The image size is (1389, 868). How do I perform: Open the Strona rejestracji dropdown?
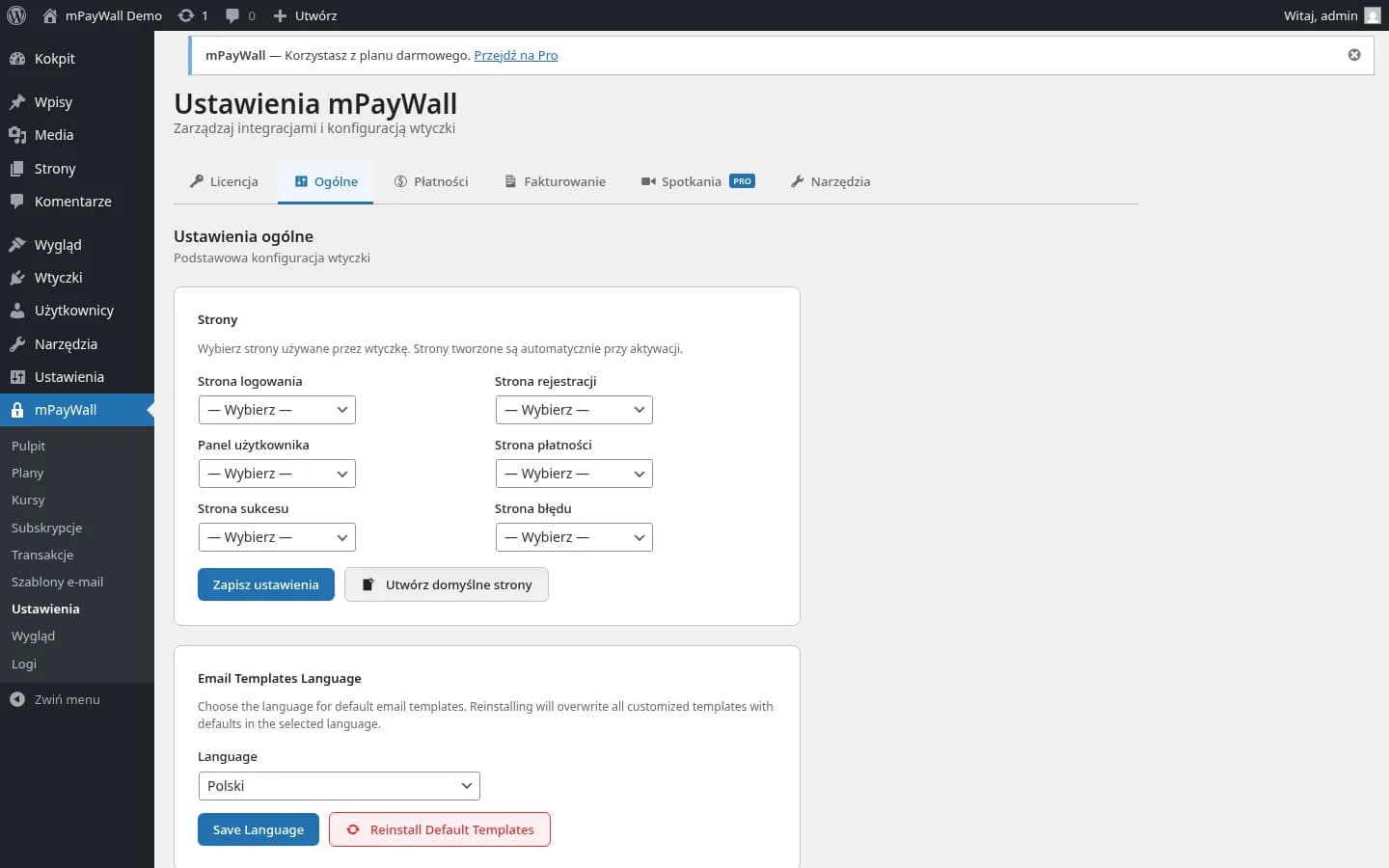point(574,410)
